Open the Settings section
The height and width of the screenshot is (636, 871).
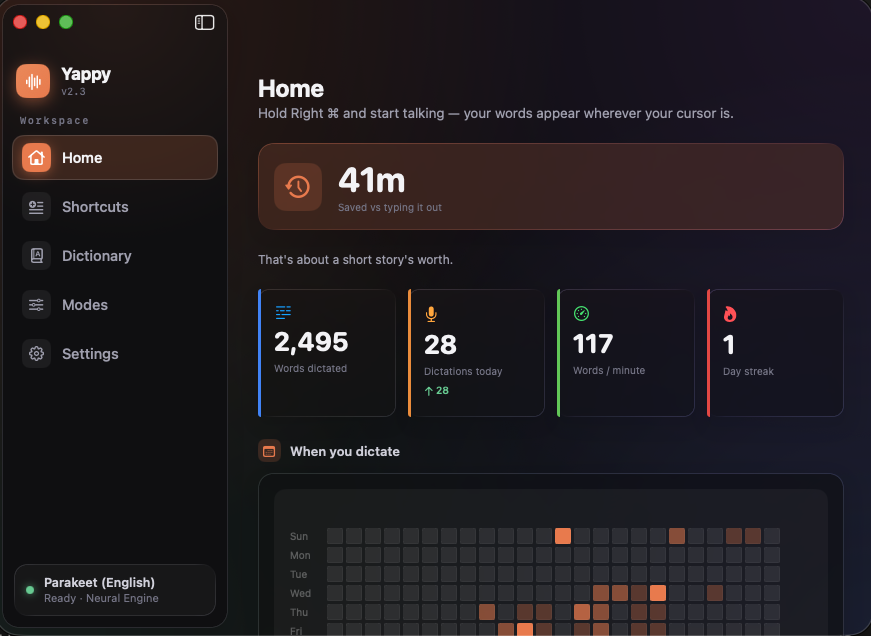point(115,353)
